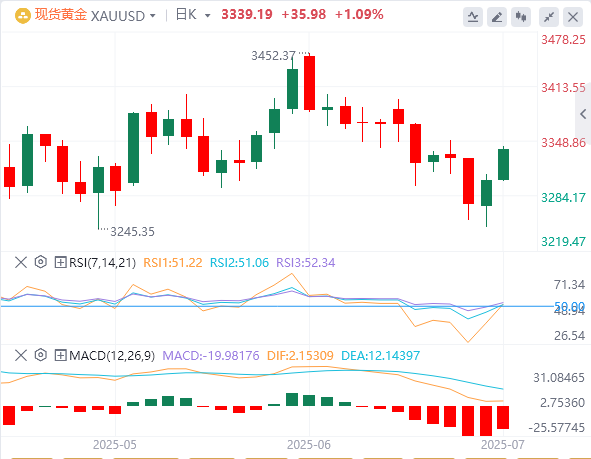Toggle RSI panel expand plus box
Viewport: 591px width, 459px height.
coord(60,262)
